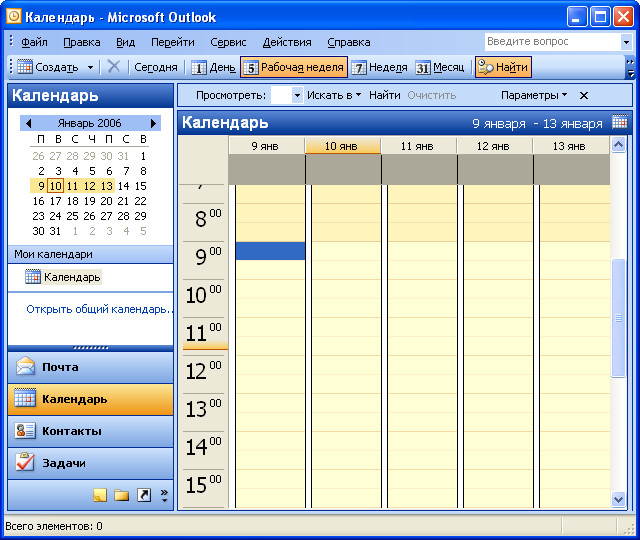Click the 12:00 time label

[x=203, y=371]
